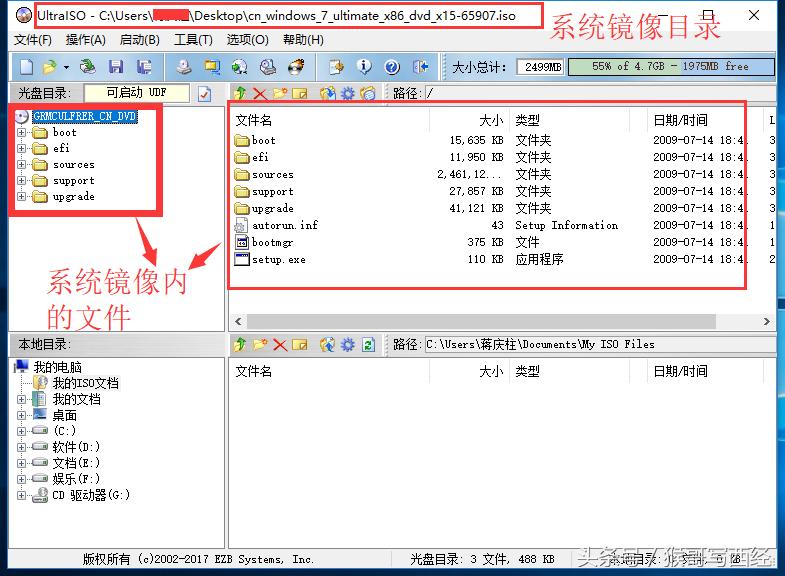Click the Mount to virtual drive icon
Viewport: 785px width, 576px height.
click(268, 67)
